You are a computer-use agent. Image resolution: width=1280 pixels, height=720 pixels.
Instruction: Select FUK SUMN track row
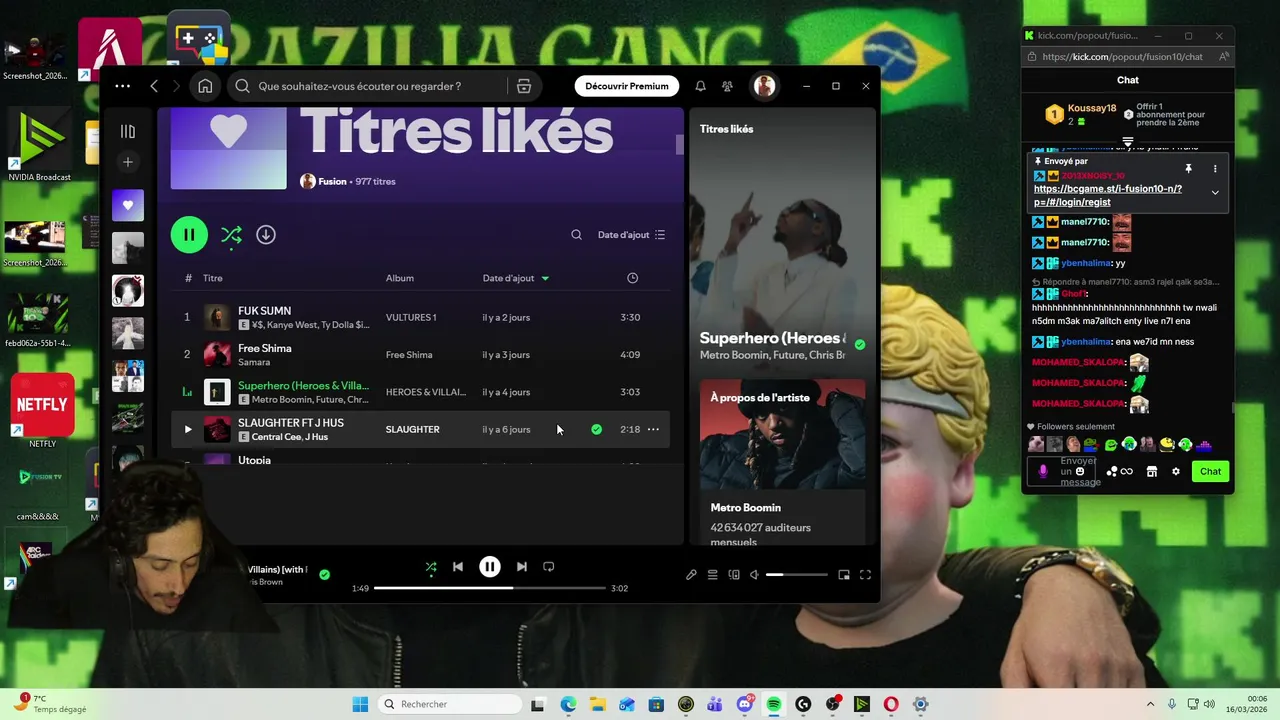420,317
